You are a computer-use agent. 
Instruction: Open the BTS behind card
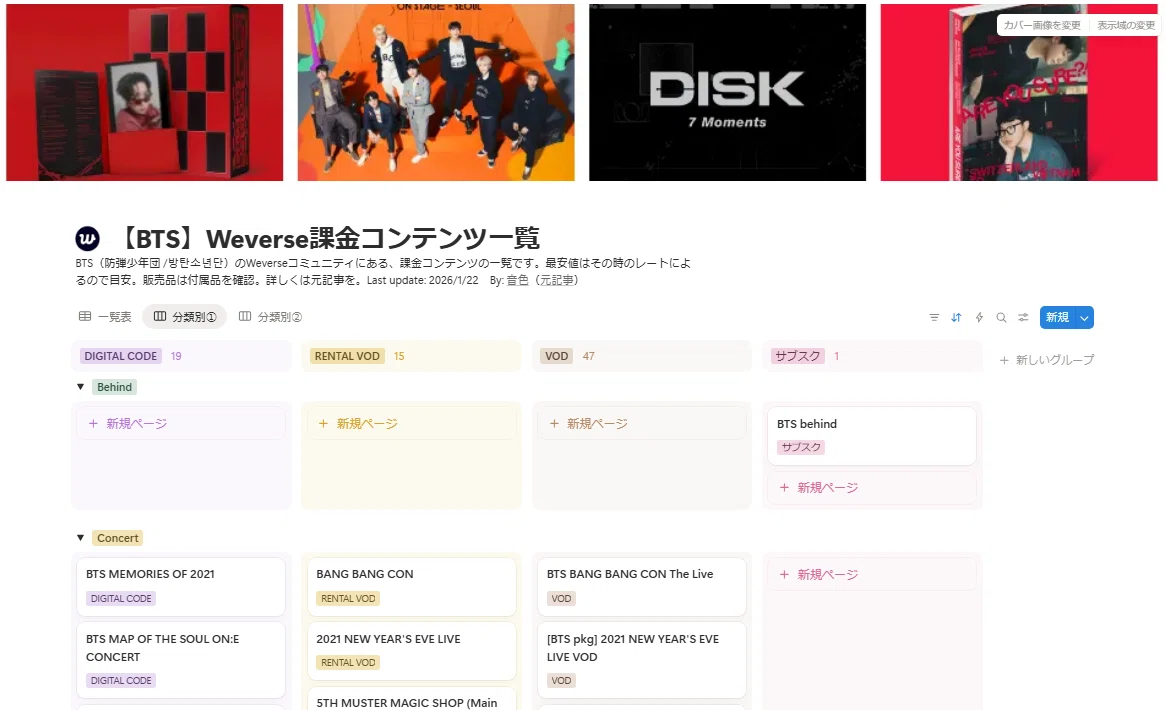click(872, 436)
